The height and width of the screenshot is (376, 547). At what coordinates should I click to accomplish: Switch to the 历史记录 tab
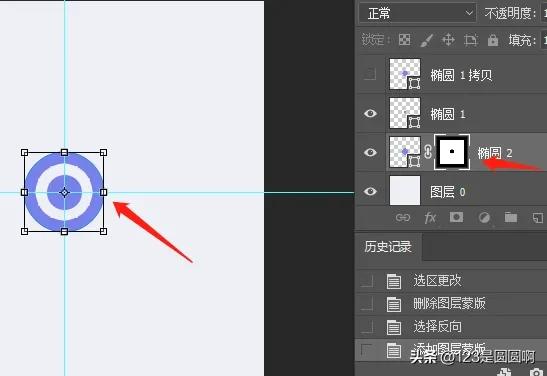tap(388, 247)
